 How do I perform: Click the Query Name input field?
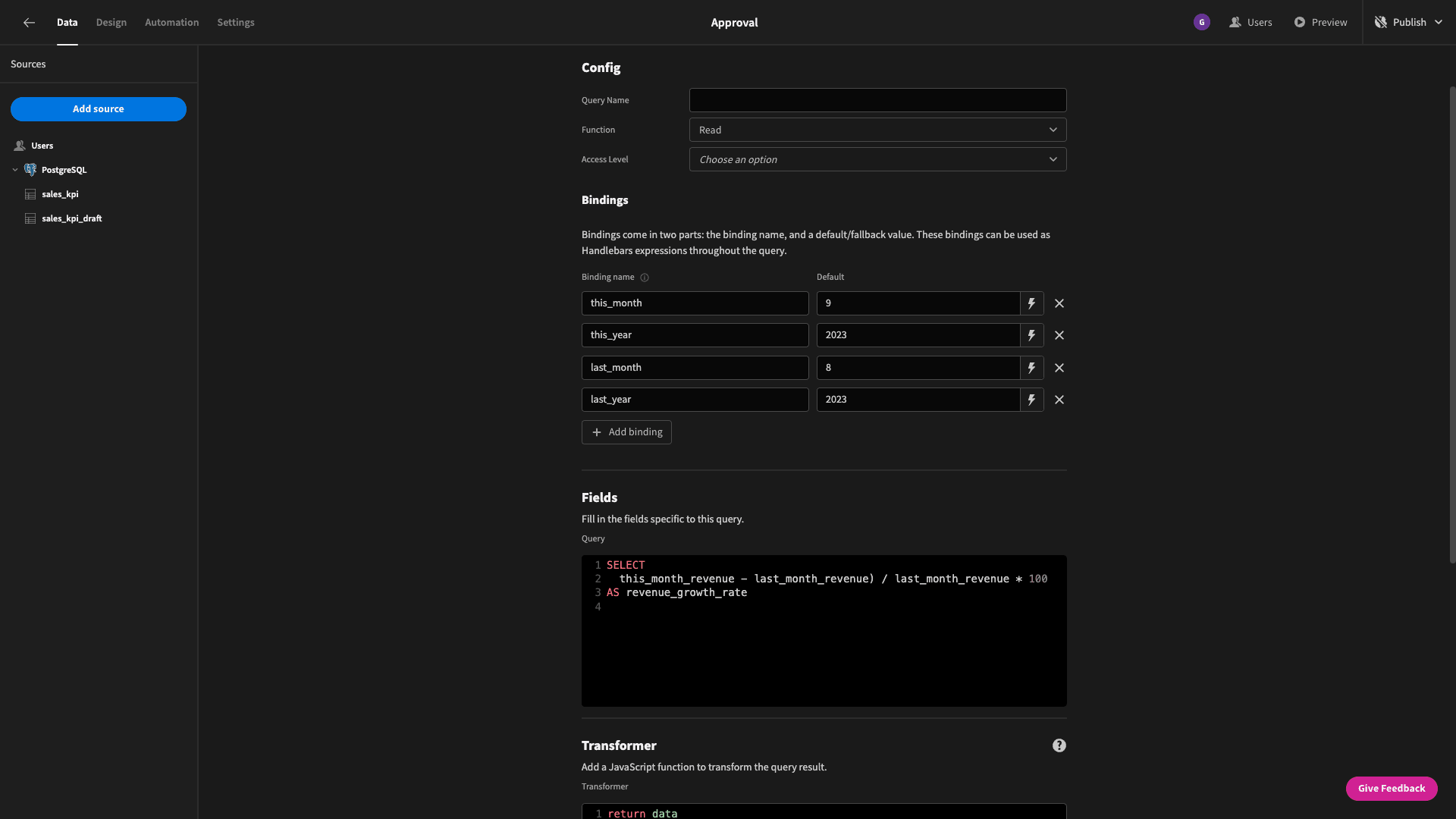pos(877,100)
